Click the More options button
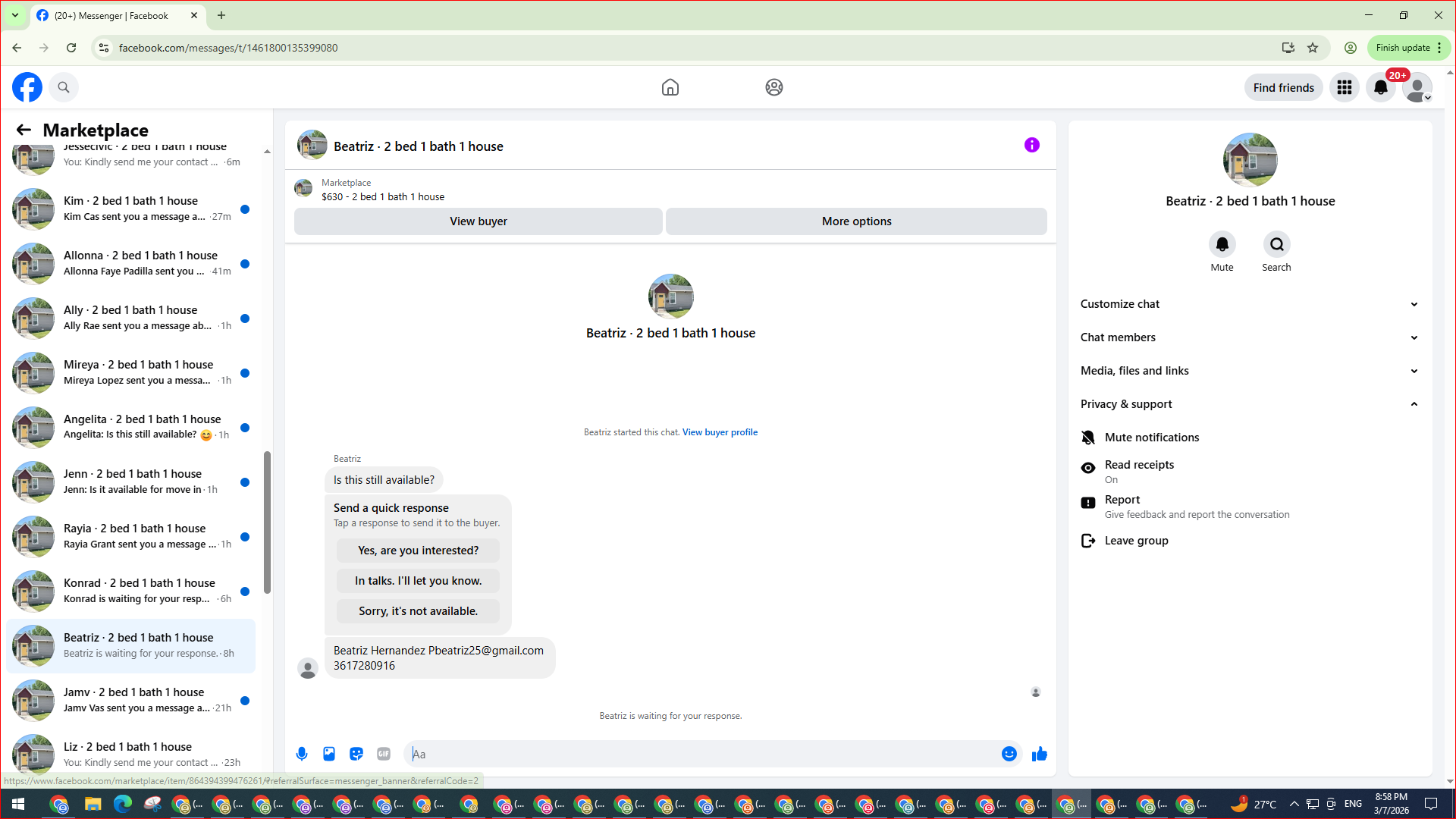 click(856, 221)
